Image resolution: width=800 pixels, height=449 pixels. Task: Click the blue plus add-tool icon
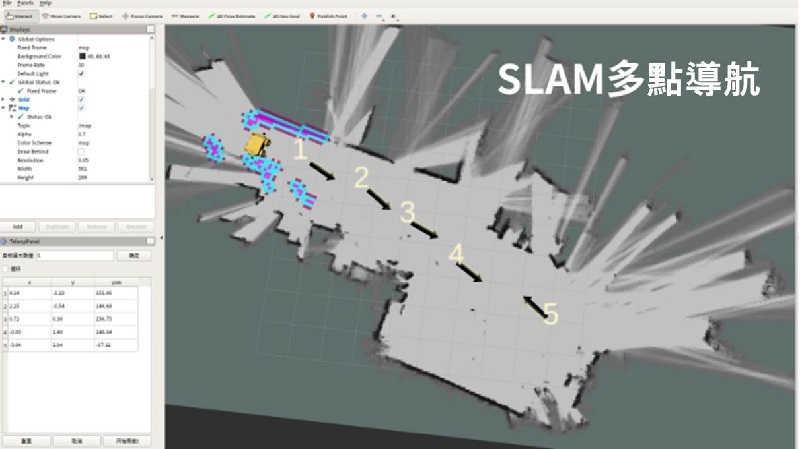tap(364, 16)
